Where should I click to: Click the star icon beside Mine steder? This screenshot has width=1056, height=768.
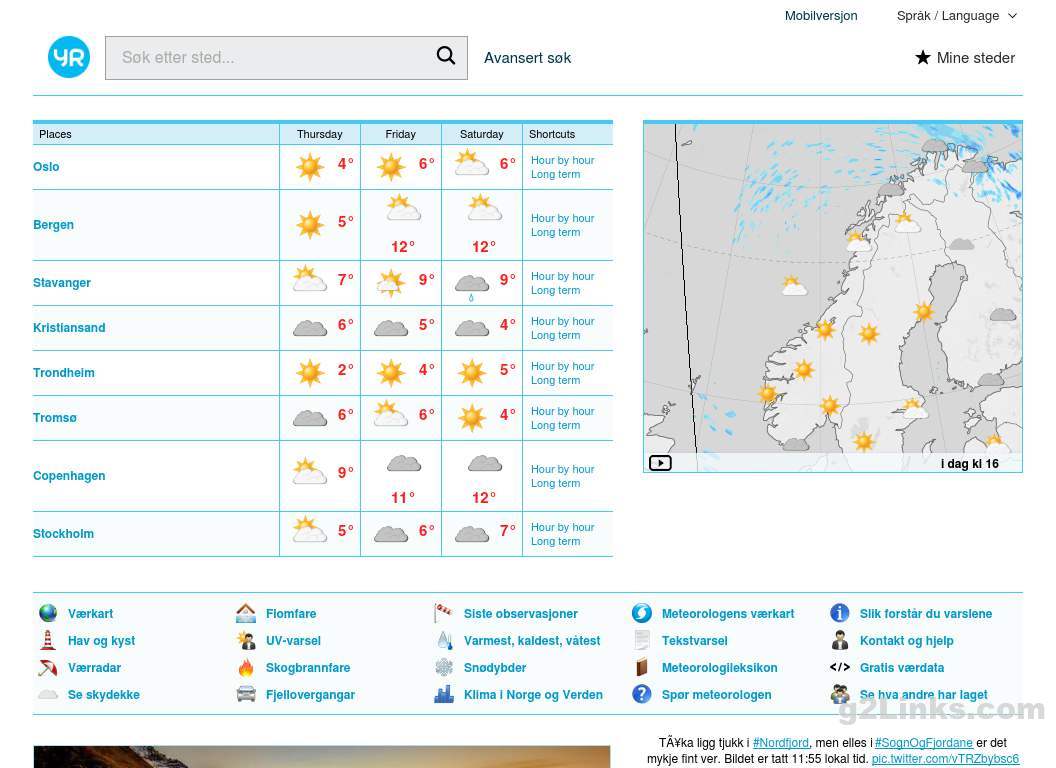coord(923,57)
